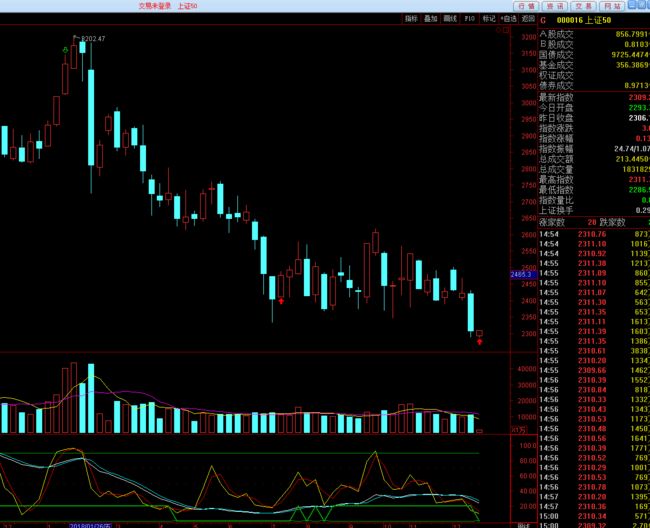Open the 行情 quotes button
Screen dimensions: 650x528
click(x=526, y=6)
